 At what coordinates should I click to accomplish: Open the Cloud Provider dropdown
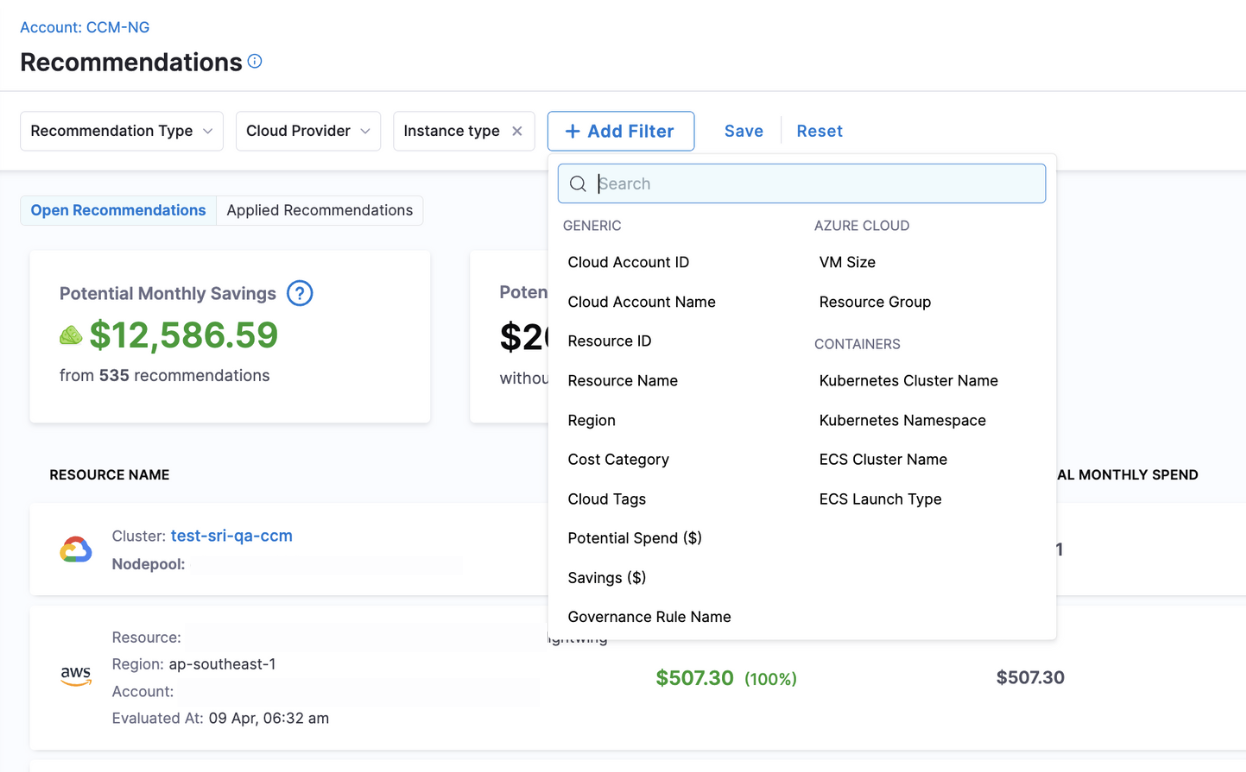308,131
